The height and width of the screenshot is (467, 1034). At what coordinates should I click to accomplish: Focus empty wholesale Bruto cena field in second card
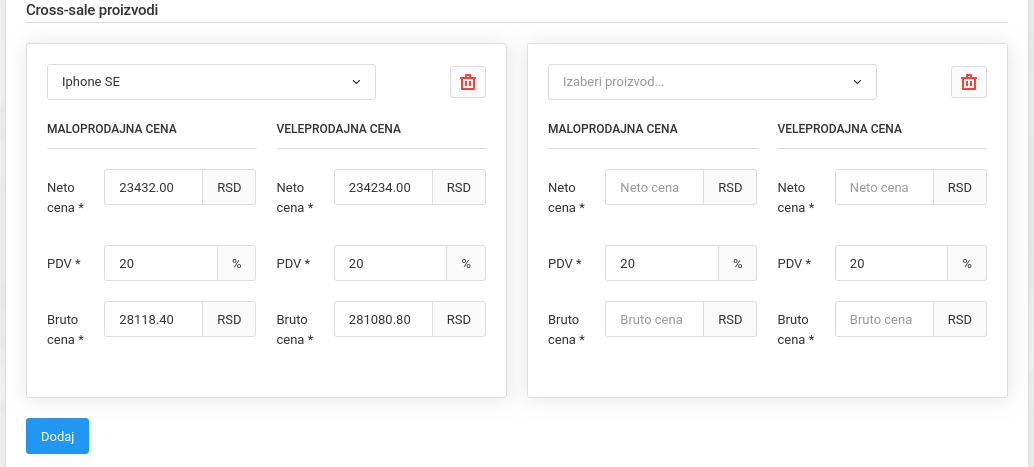(x=884, y=320)
